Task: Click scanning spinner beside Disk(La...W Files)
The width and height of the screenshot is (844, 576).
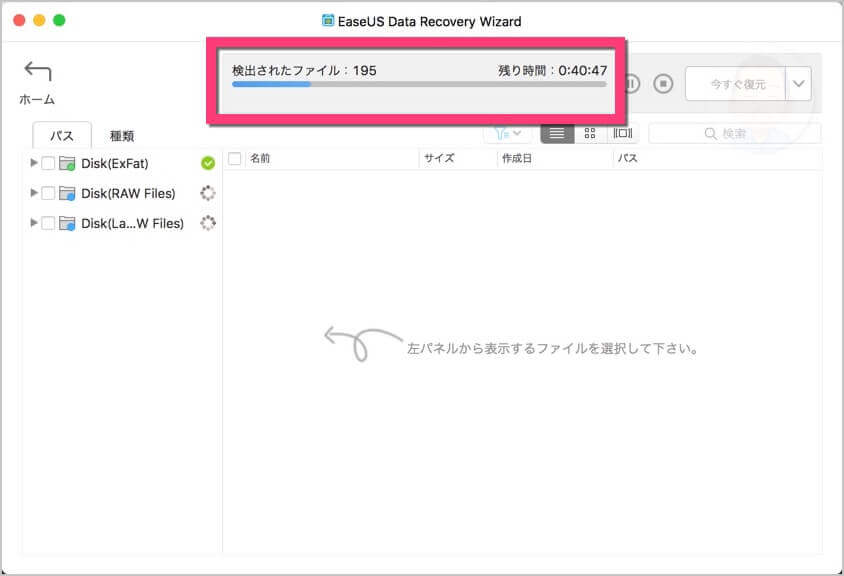Action: (208, 222)
